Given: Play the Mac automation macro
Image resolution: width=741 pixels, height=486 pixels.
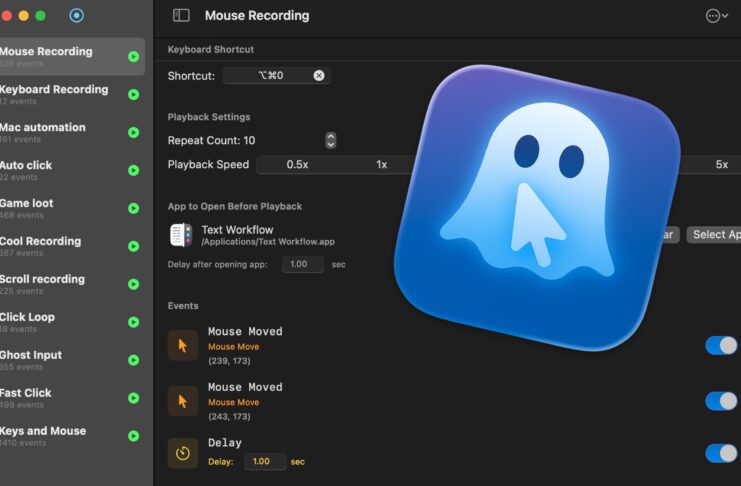Looking at the screenshot, I should pyautogui.click(x=134, y=132).
